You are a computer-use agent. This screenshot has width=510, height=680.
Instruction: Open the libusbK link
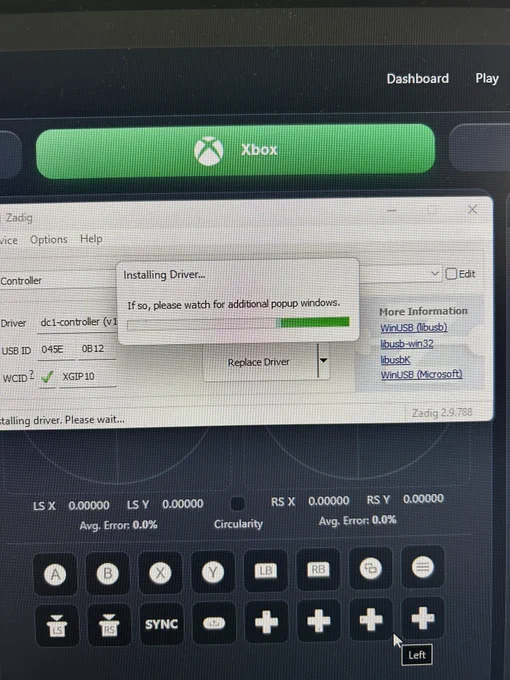pos(395,360)
